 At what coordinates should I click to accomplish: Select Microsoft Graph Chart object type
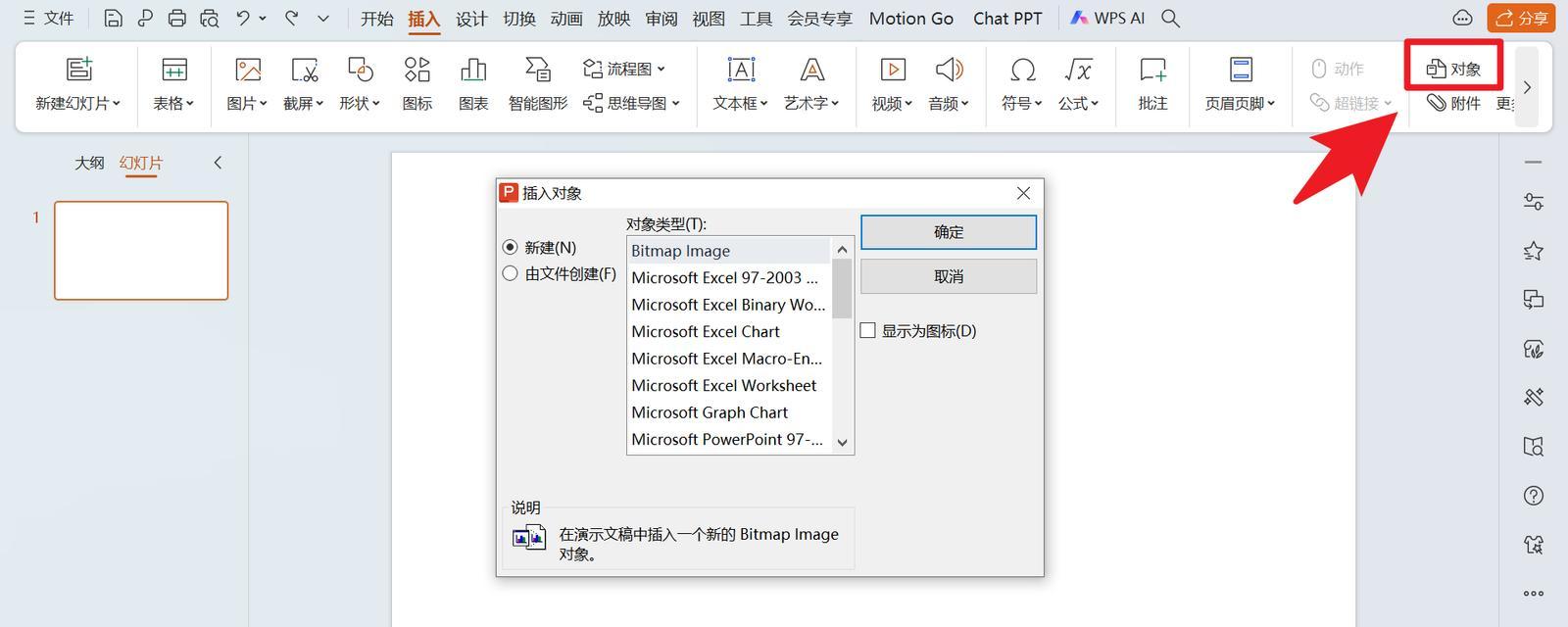pos(729,412)
